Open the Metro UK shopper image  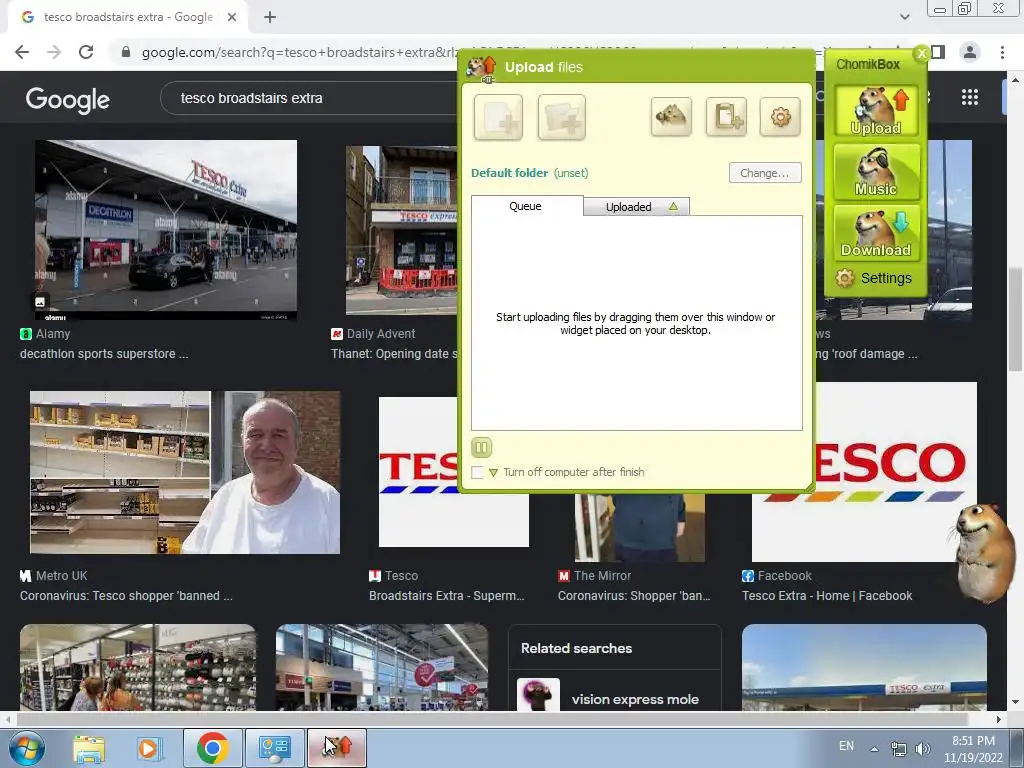tap(185, 472)
